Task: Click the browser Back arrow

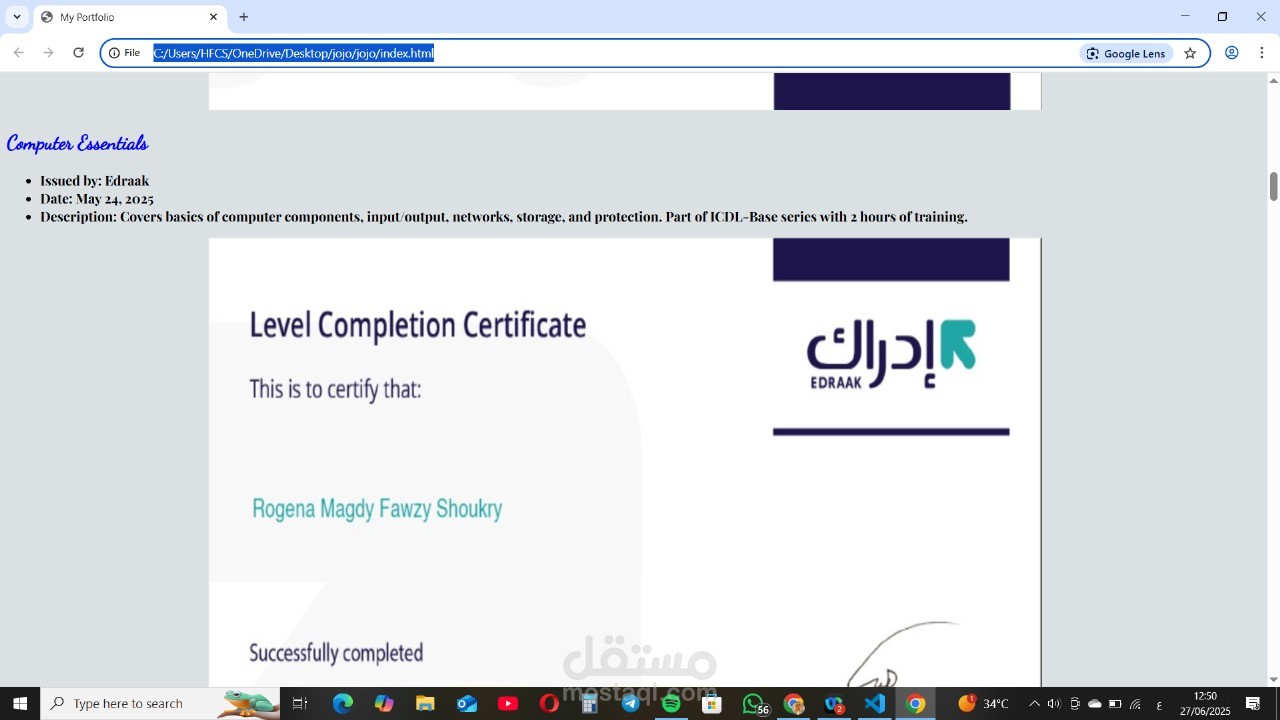Action: (18, 53)
